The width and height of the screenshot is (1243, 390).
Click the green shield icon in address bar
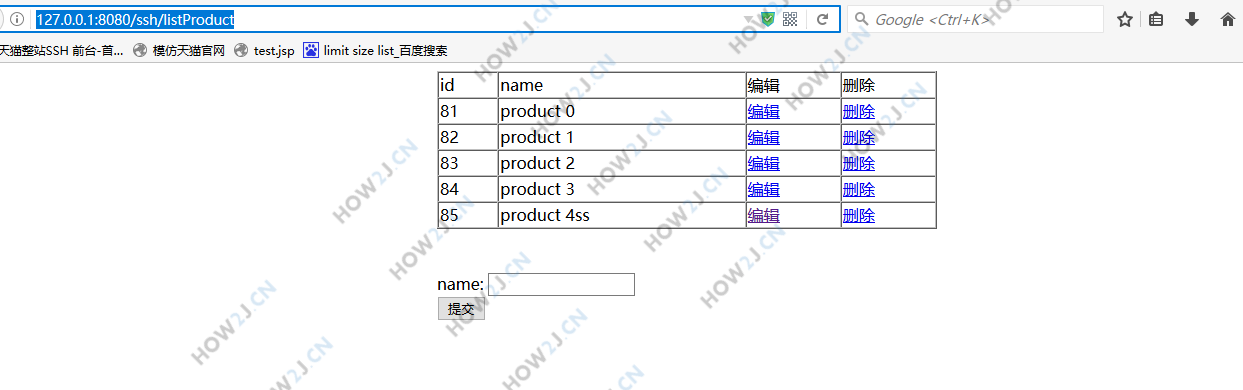tap(768, 19)
